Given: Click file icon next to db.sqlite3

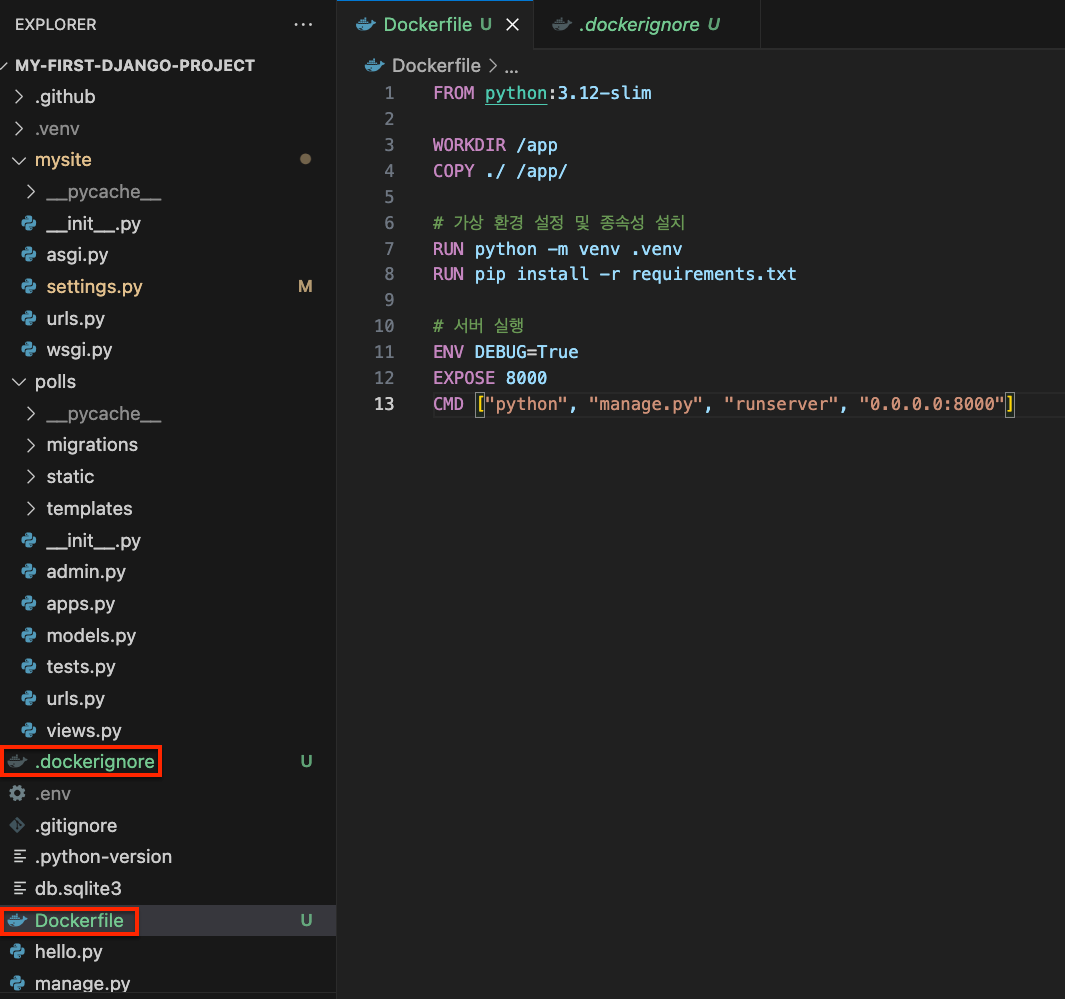Looking at the screenshot, I should coord(20,888).
